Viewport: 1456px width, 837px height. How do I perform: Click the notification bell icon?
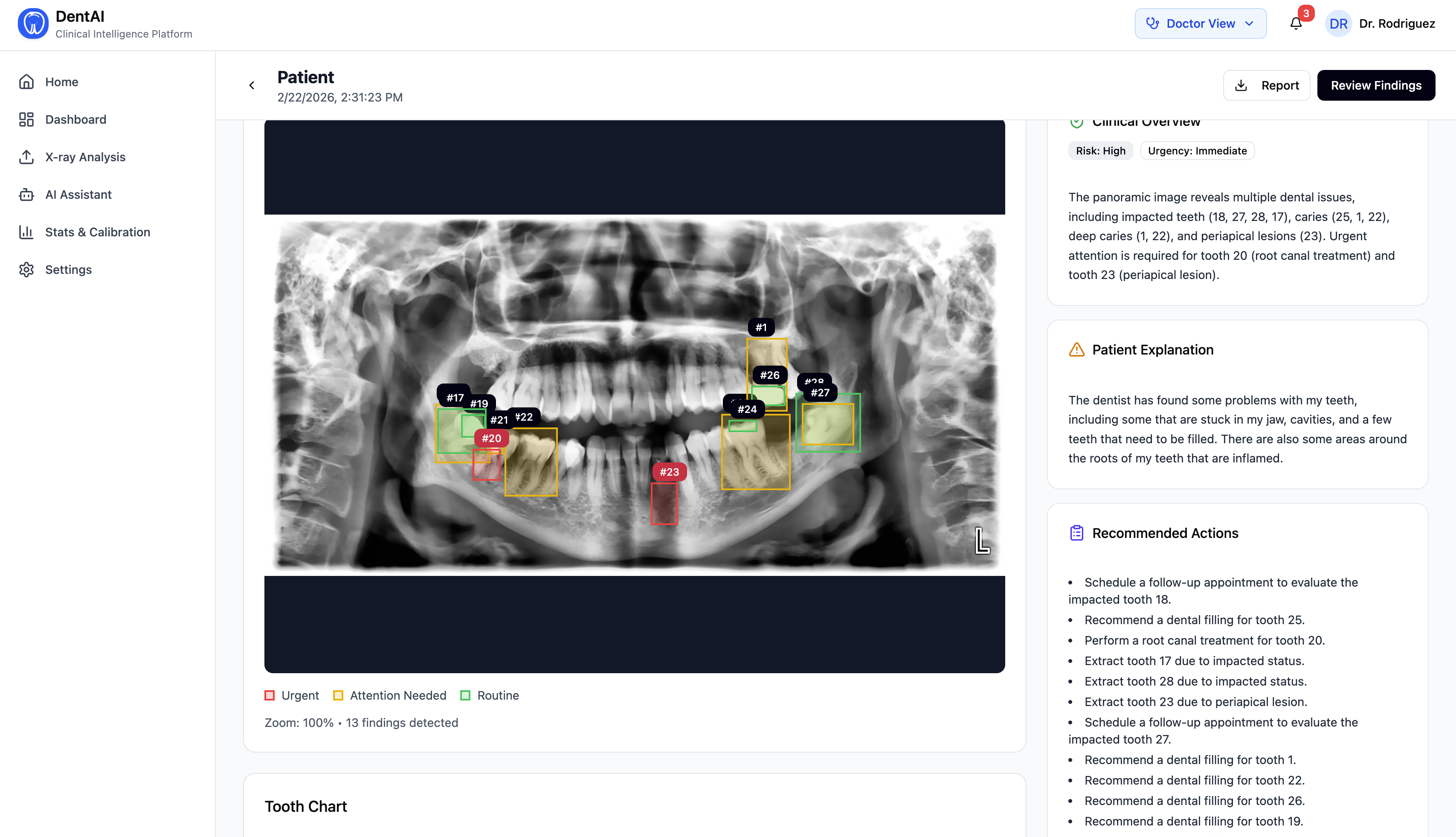click(1295, 23)
